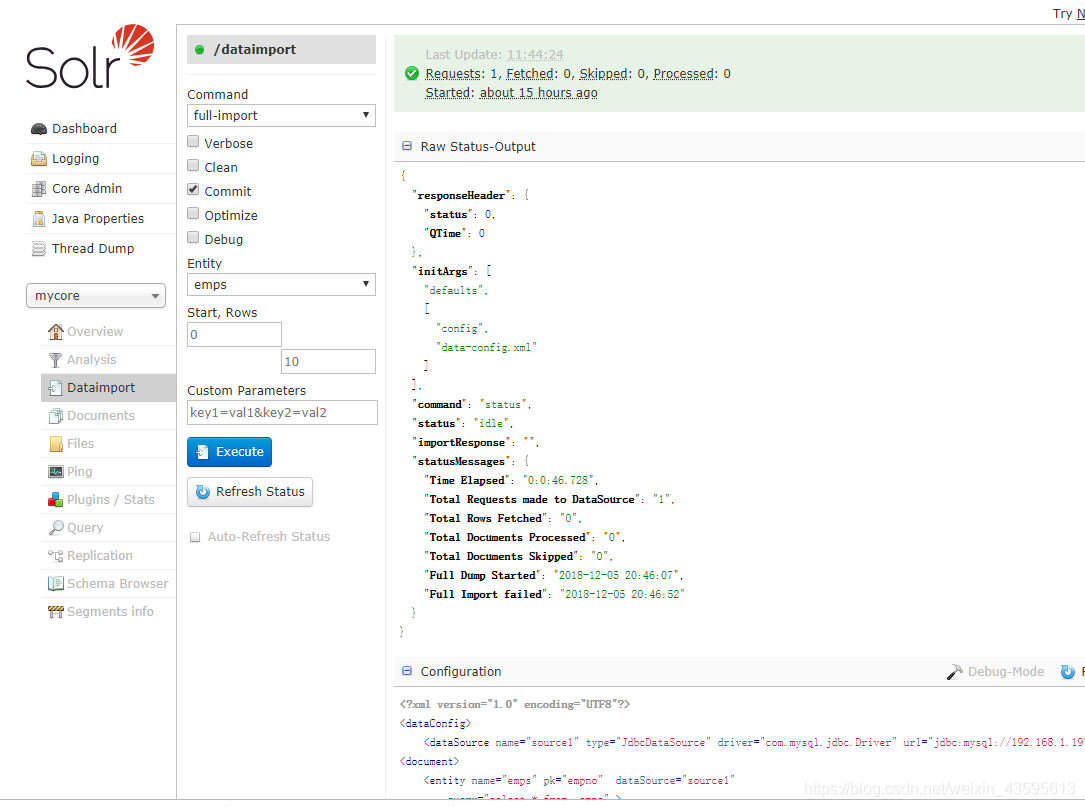Click the Segments info barrier icon
This screenshot has height=807, width=1085.
55,612
